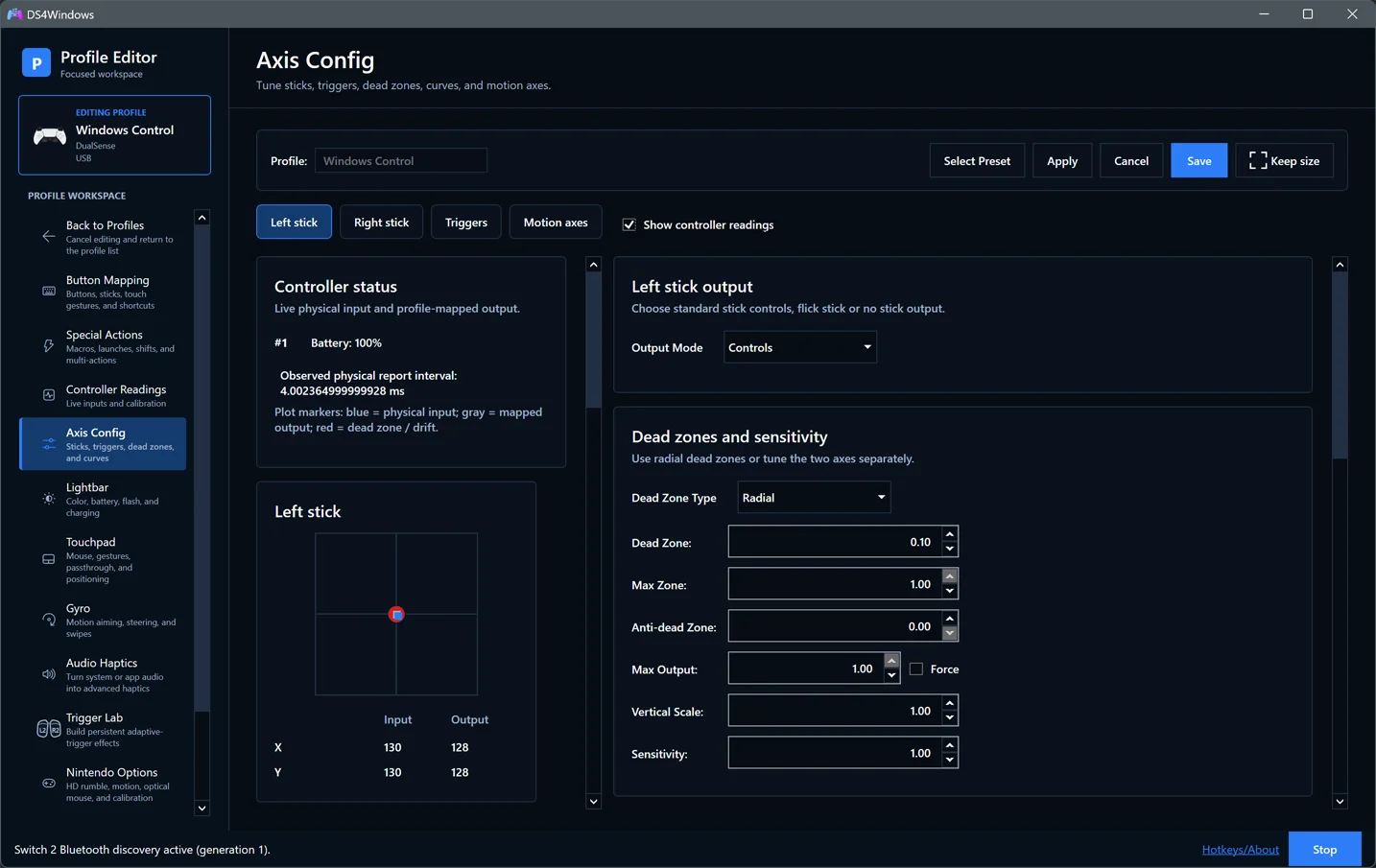The width and height of the screenshot is (1376, 868).
Task: Select Special Actions lightning icon
Action: pyautogui.click(x=49, y=346)
